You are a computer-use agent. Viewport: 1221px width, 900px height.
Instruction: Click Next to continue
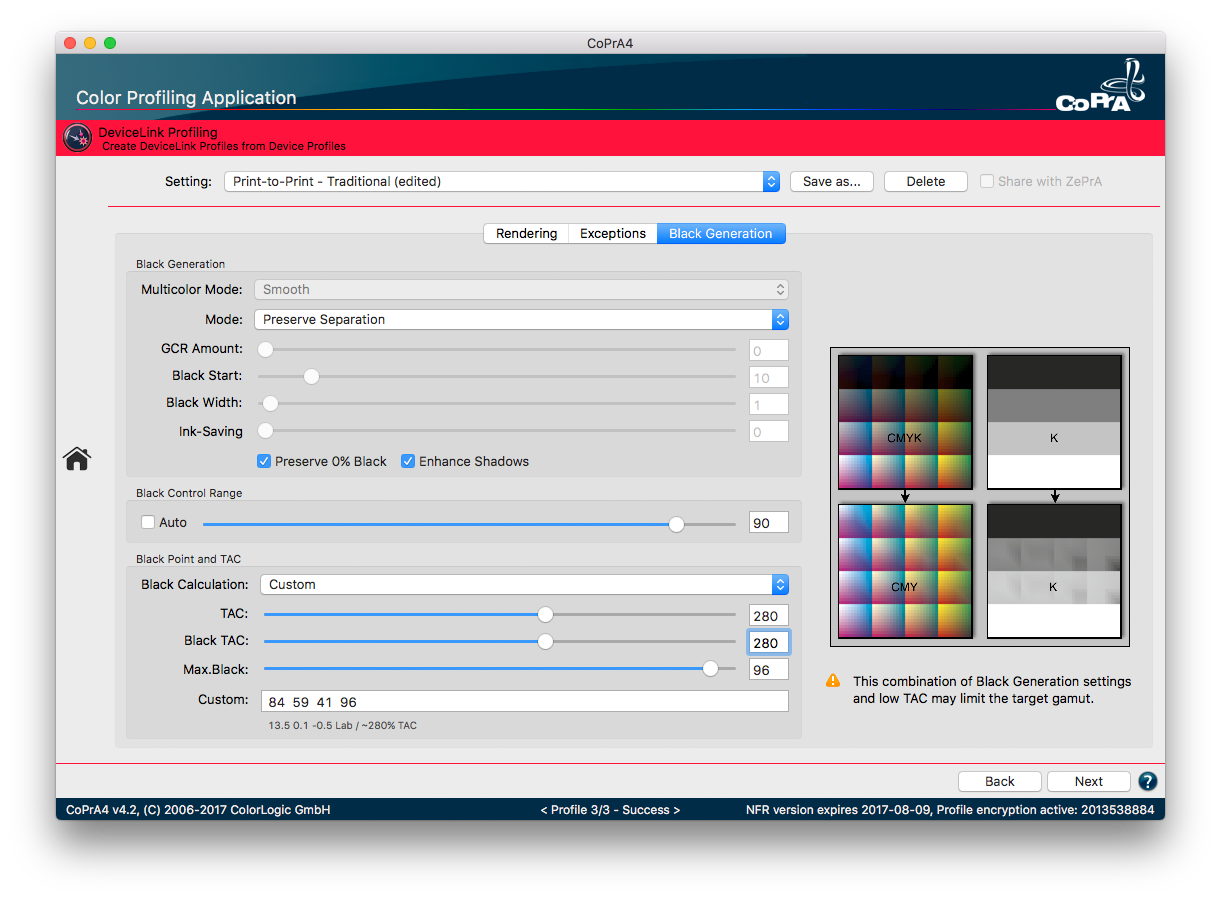pos(1089,782)
